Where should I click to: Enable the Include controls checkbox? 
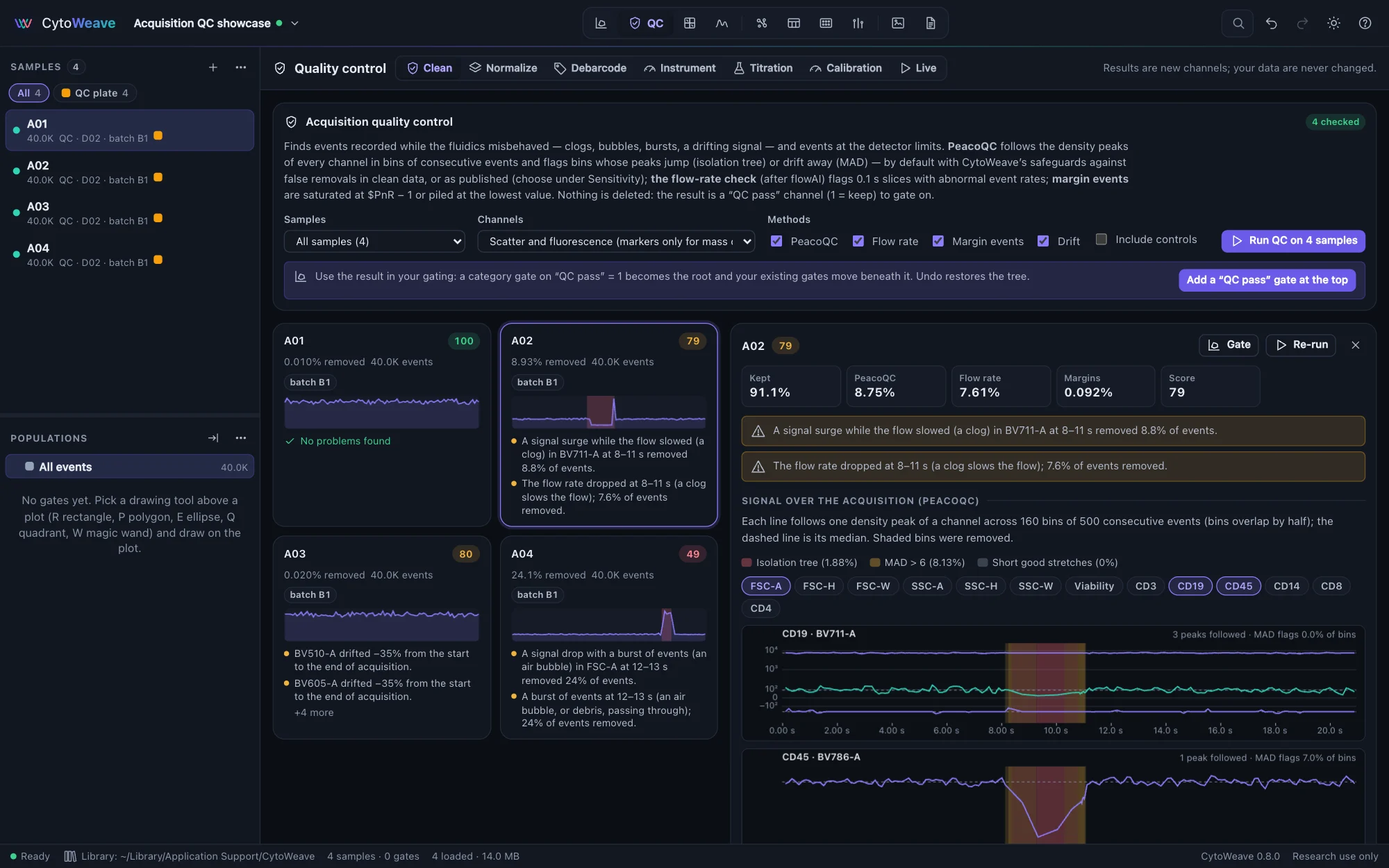click(x=1101, y=239)
